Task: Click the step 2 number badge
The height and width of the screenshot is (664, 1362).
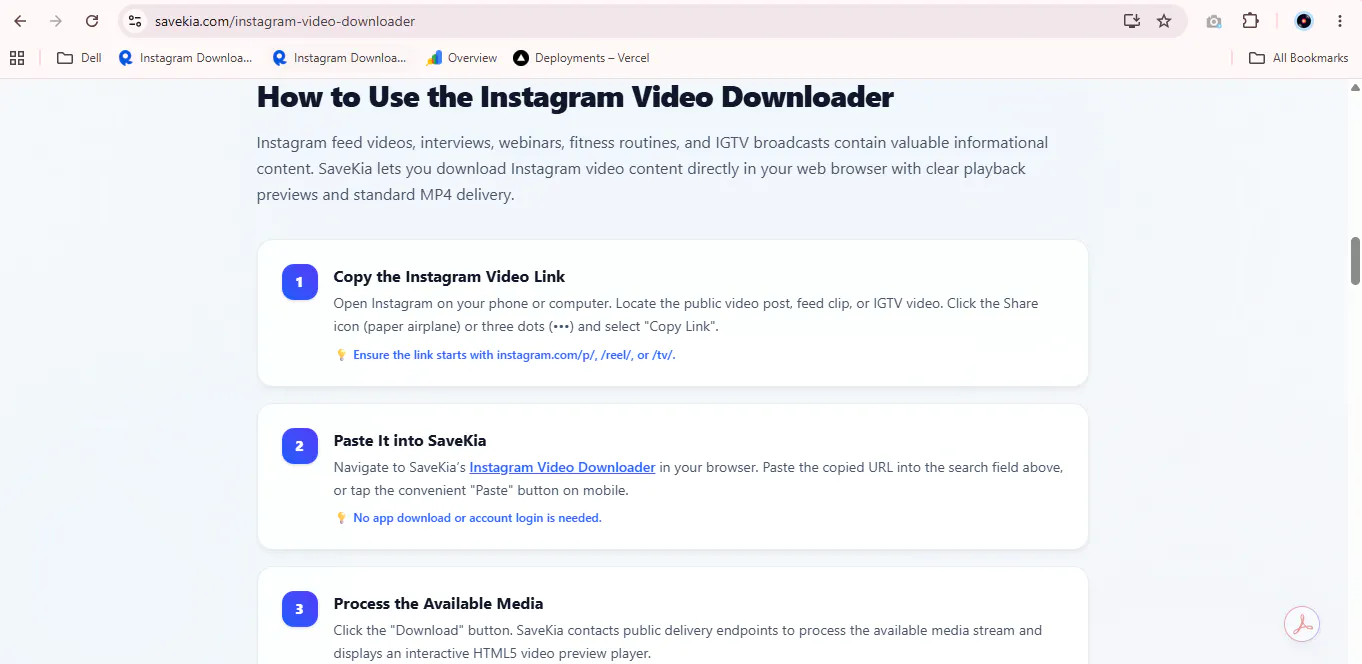Action: tap(299, 446)
